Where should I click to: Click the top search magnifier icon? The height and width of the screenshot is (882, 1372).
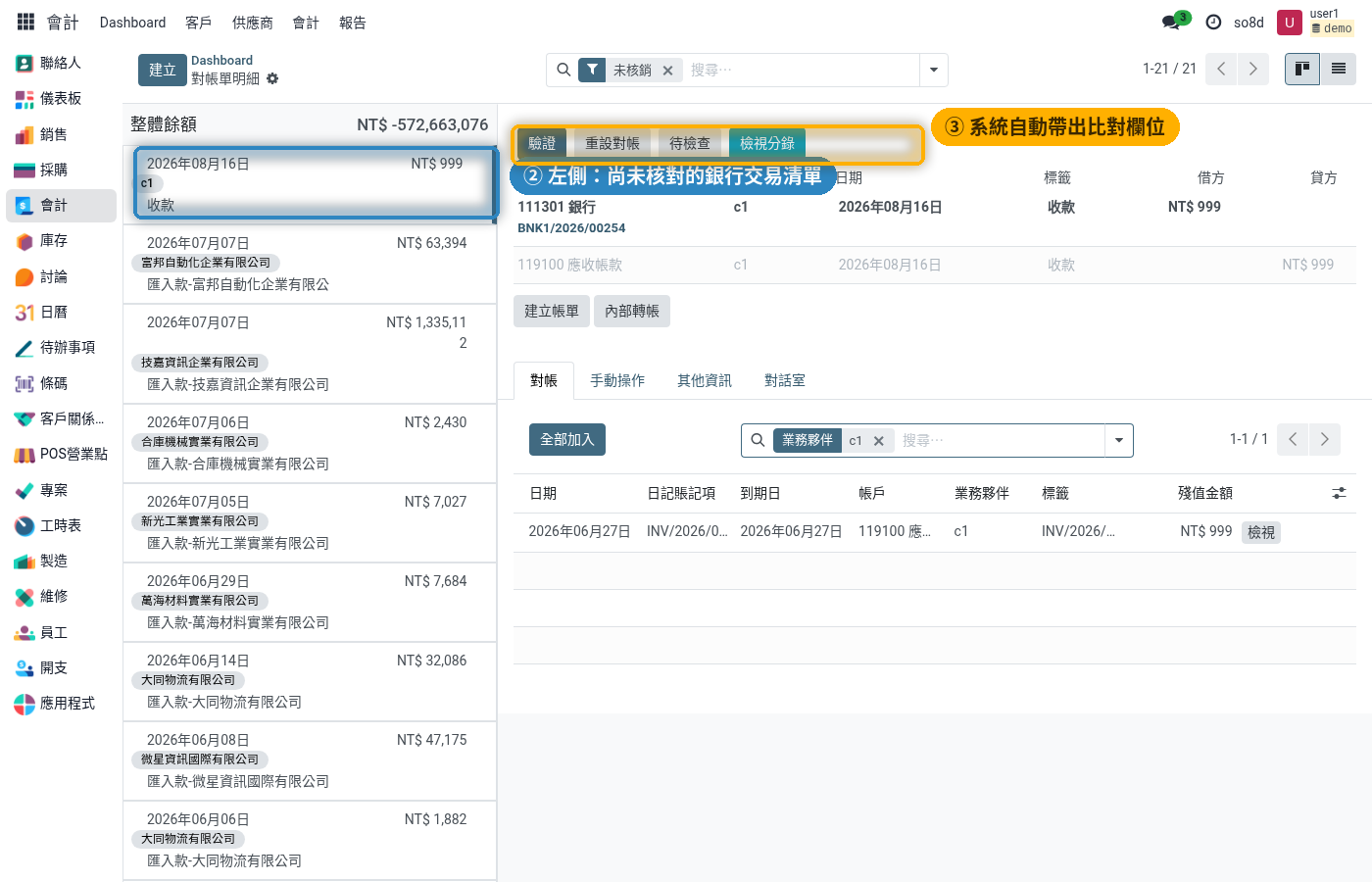tap(563, 70)
